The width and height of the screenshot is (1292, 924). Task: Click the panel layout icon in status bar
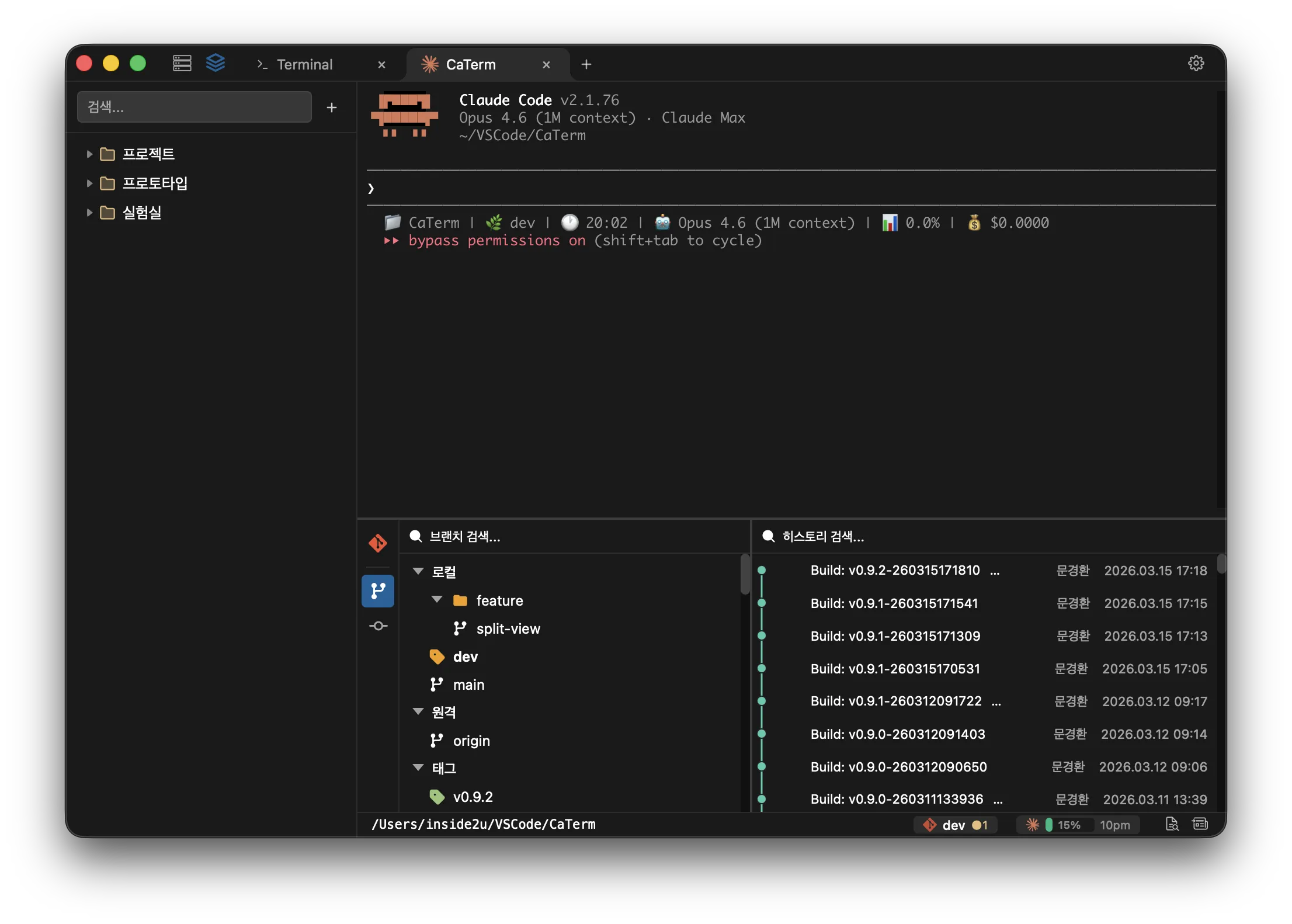coord(1200,824)
